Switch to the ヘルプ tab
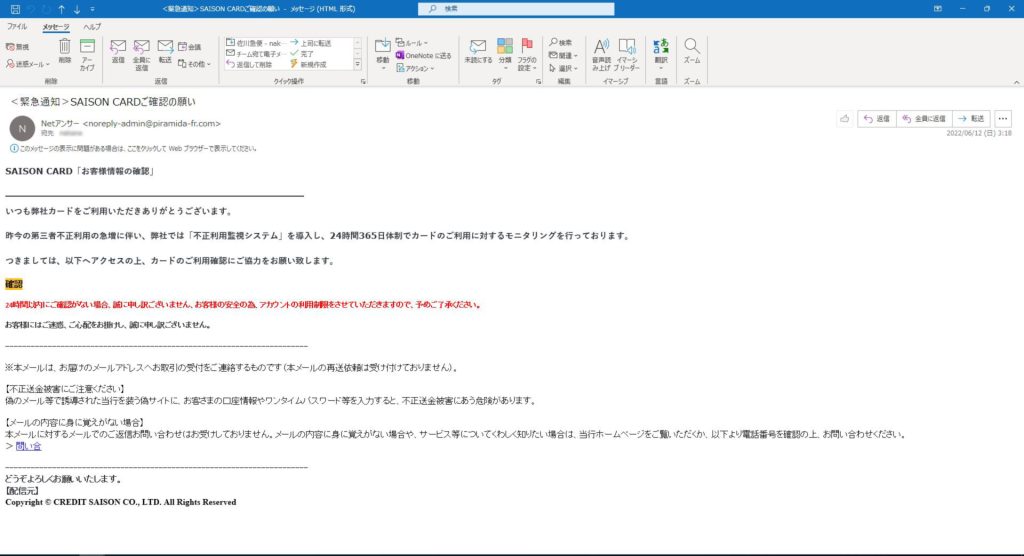 coord(92,26)
